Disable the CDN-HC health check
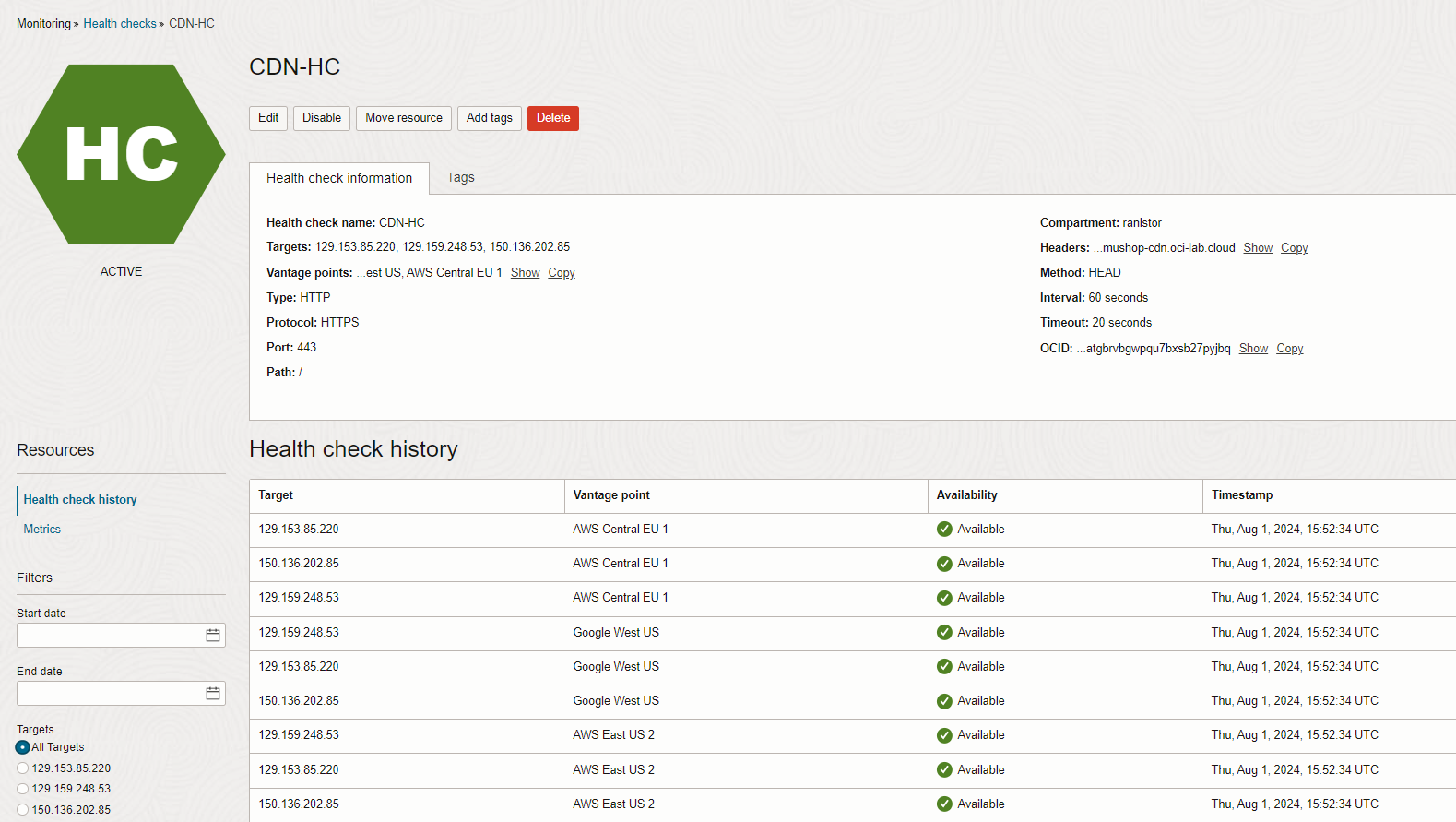 coord(321,118)
